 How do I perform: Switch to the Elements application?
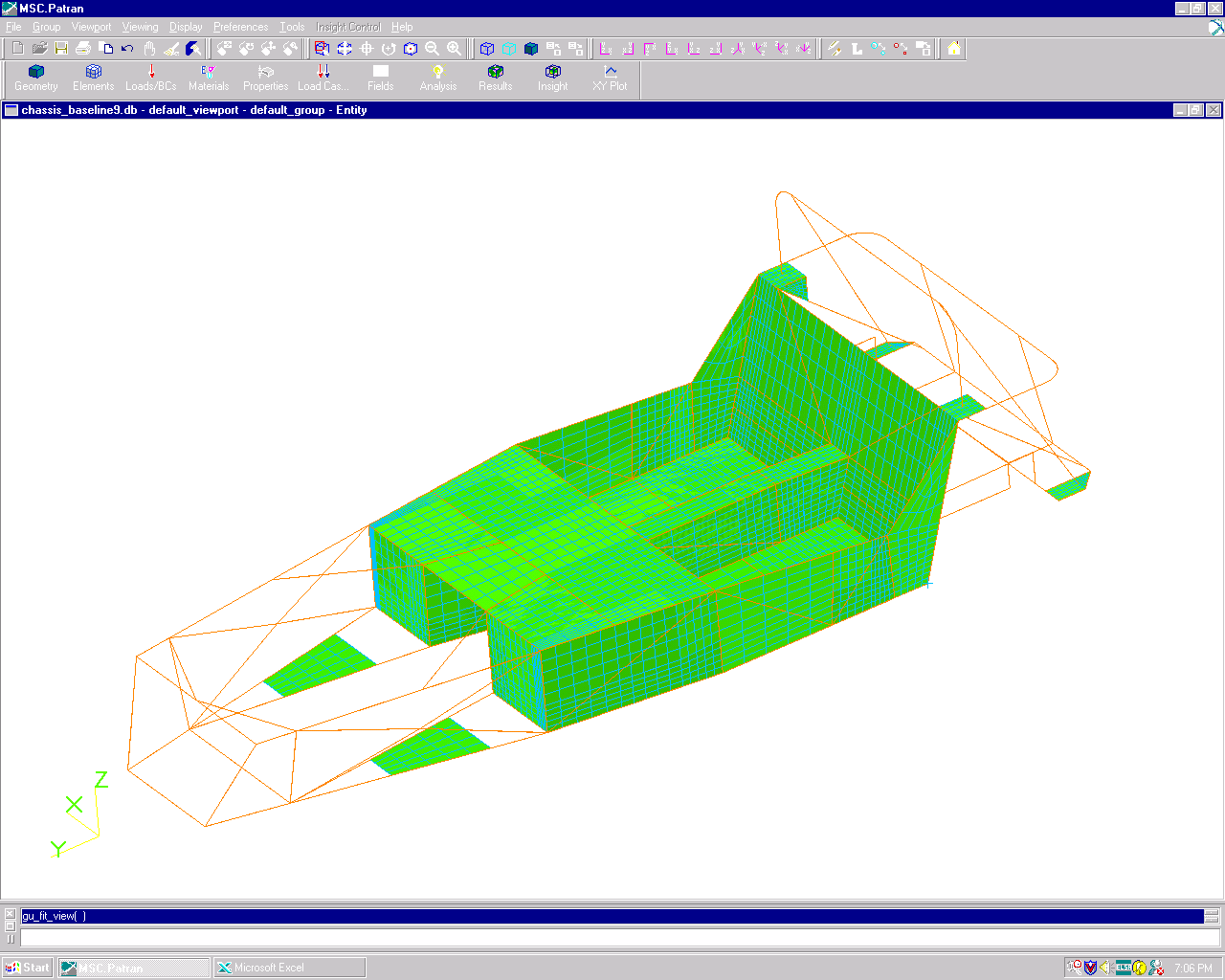click(93, 78)
